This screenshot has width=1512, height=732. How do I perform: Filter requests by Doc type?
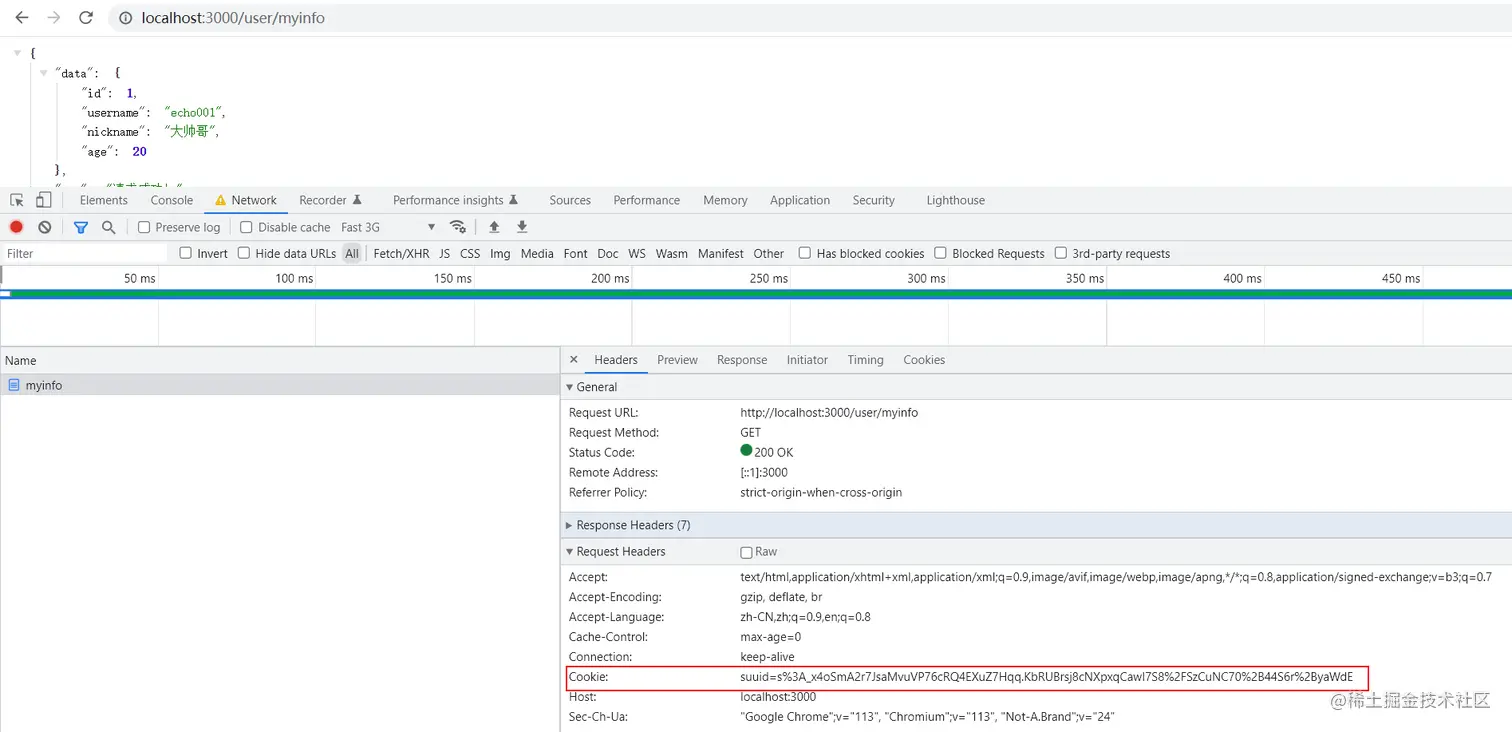point(608,253)
